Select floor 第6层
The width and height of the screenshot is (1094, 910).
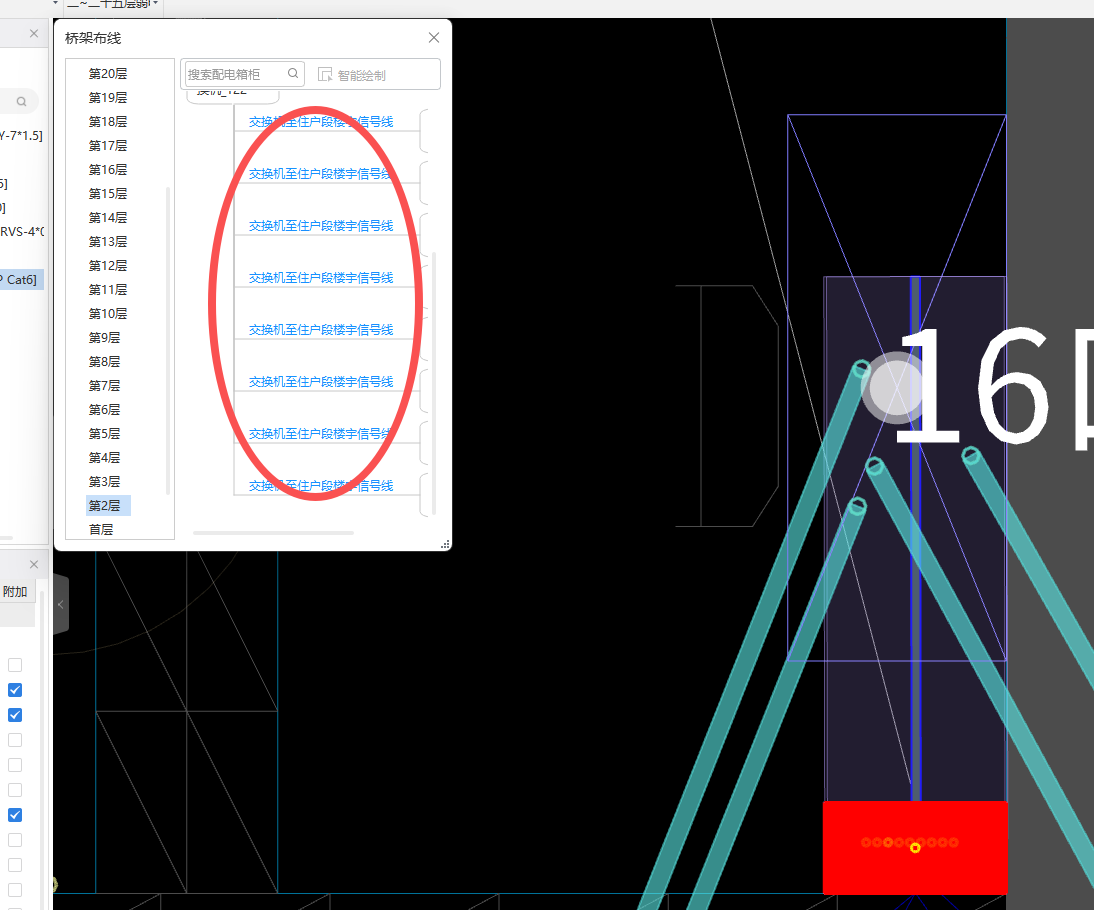coord(105,410)
